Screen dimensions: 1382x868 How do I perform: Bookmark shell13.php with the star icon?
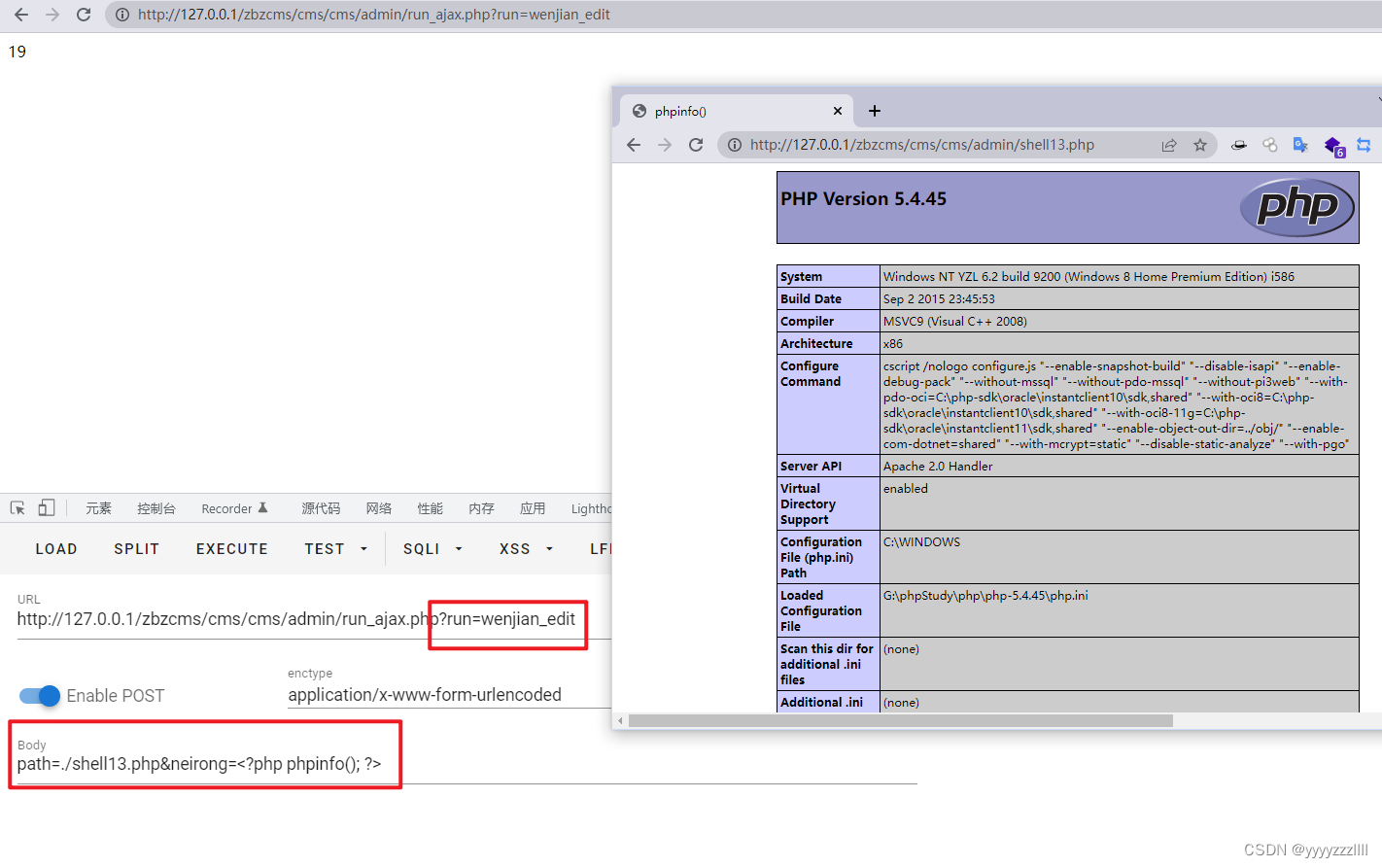coord(1200,145)
